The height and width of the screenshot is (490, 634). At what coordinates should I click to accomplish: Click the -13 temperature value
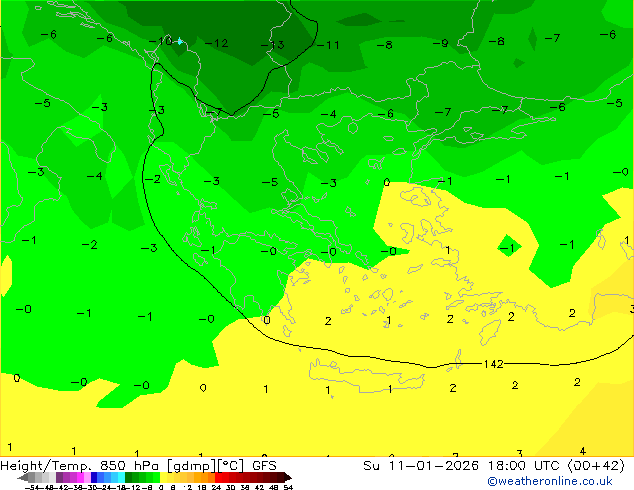273,45
